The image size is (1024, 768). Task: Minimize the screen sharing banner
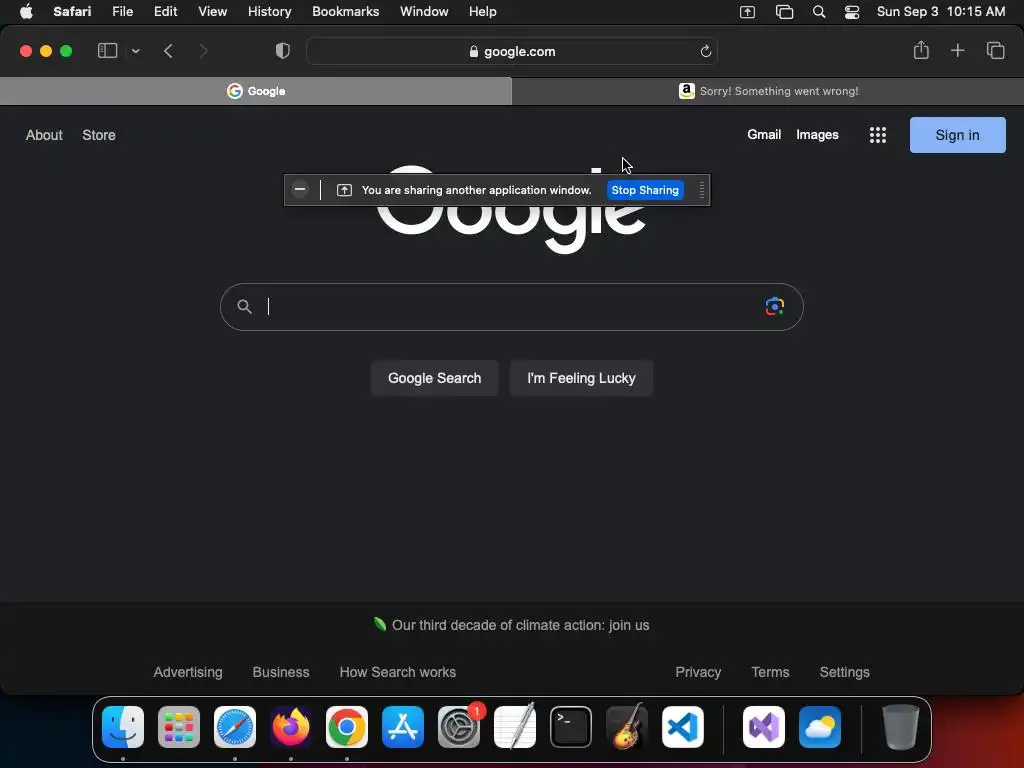(x=300, y=189)
